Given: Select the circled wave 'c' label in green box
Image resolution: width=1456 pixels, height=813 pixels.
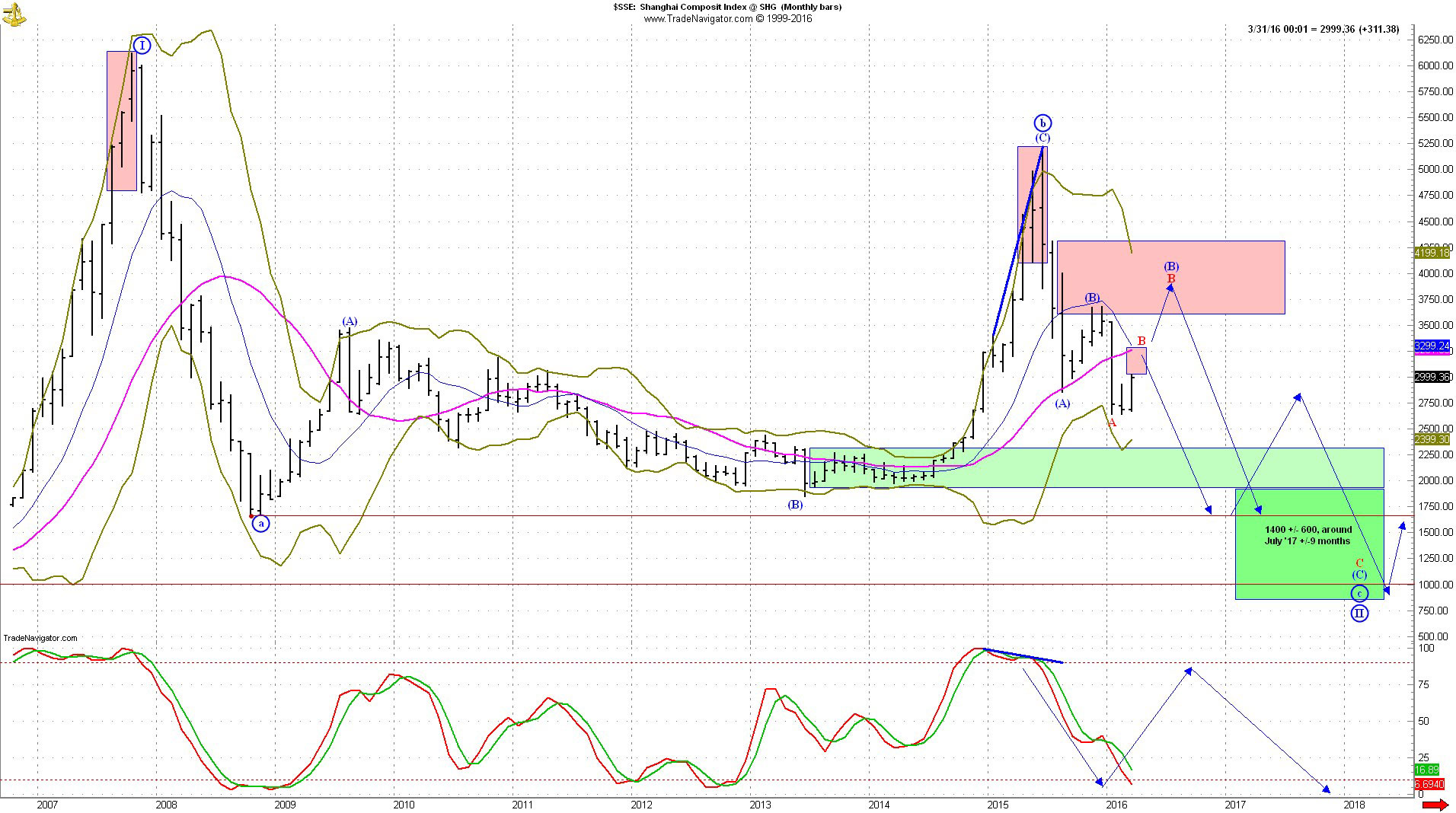Looking at the screenshot, I should pyautogui.click(x=1359, y=594).
